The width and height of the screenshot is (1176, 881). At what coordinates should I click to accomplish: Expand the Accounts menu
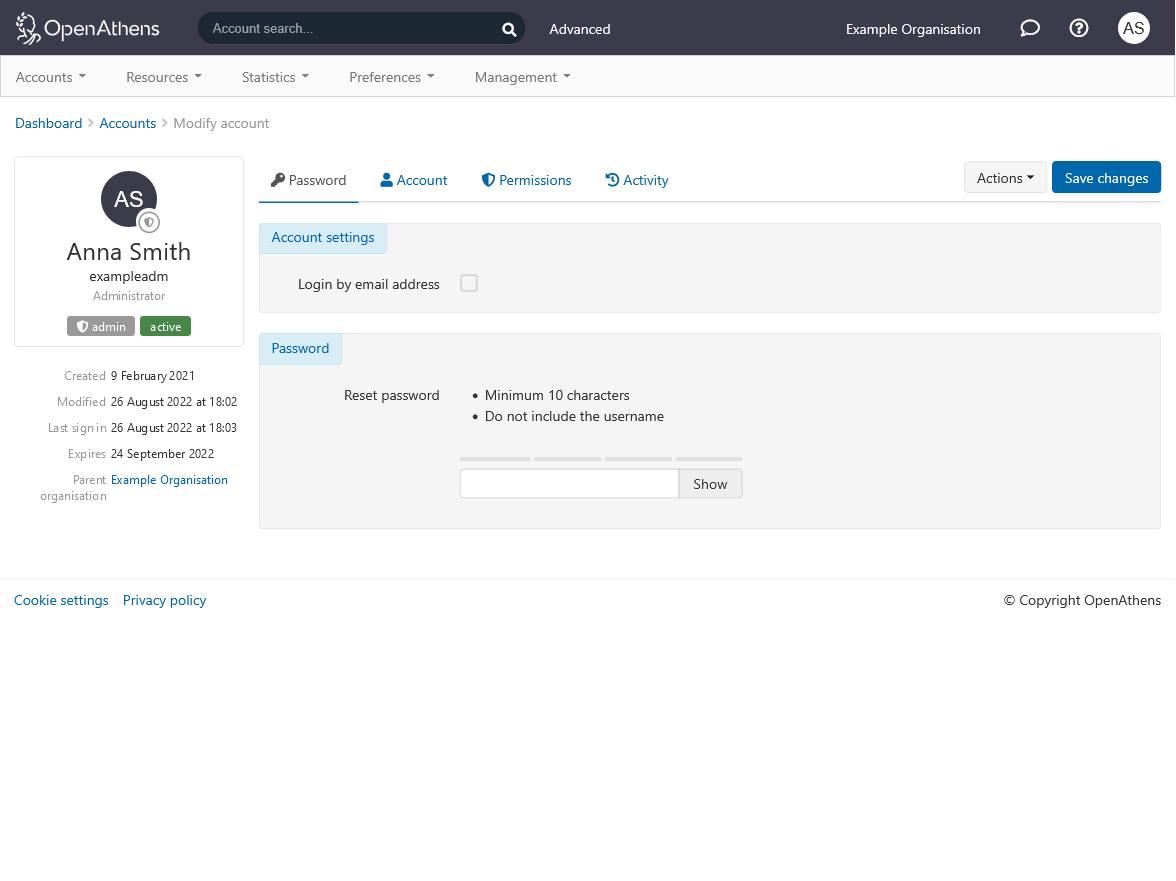[51, 77]
